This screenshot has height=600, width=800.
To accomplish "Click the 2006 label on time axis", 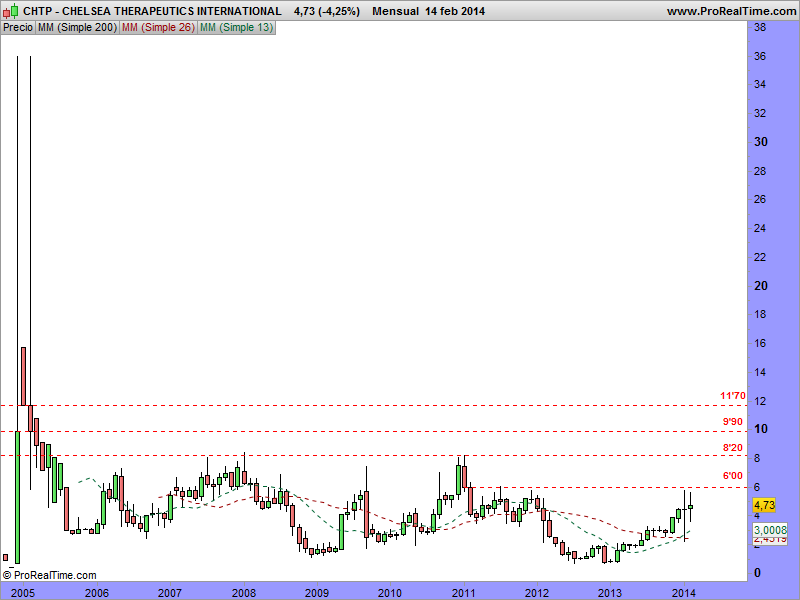I will coord(96,592).
